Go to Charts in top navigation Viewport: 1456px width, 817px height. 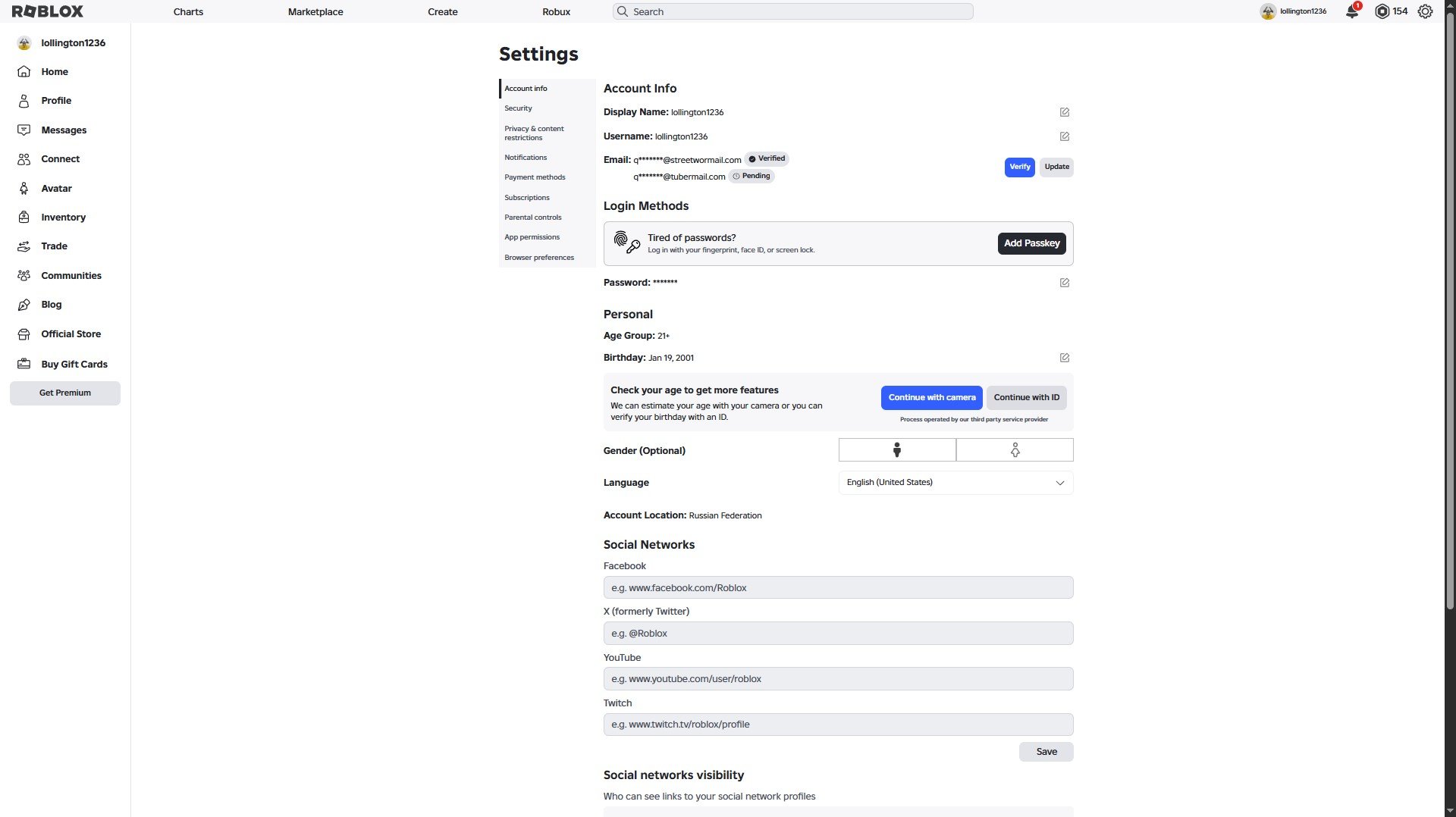188,11
